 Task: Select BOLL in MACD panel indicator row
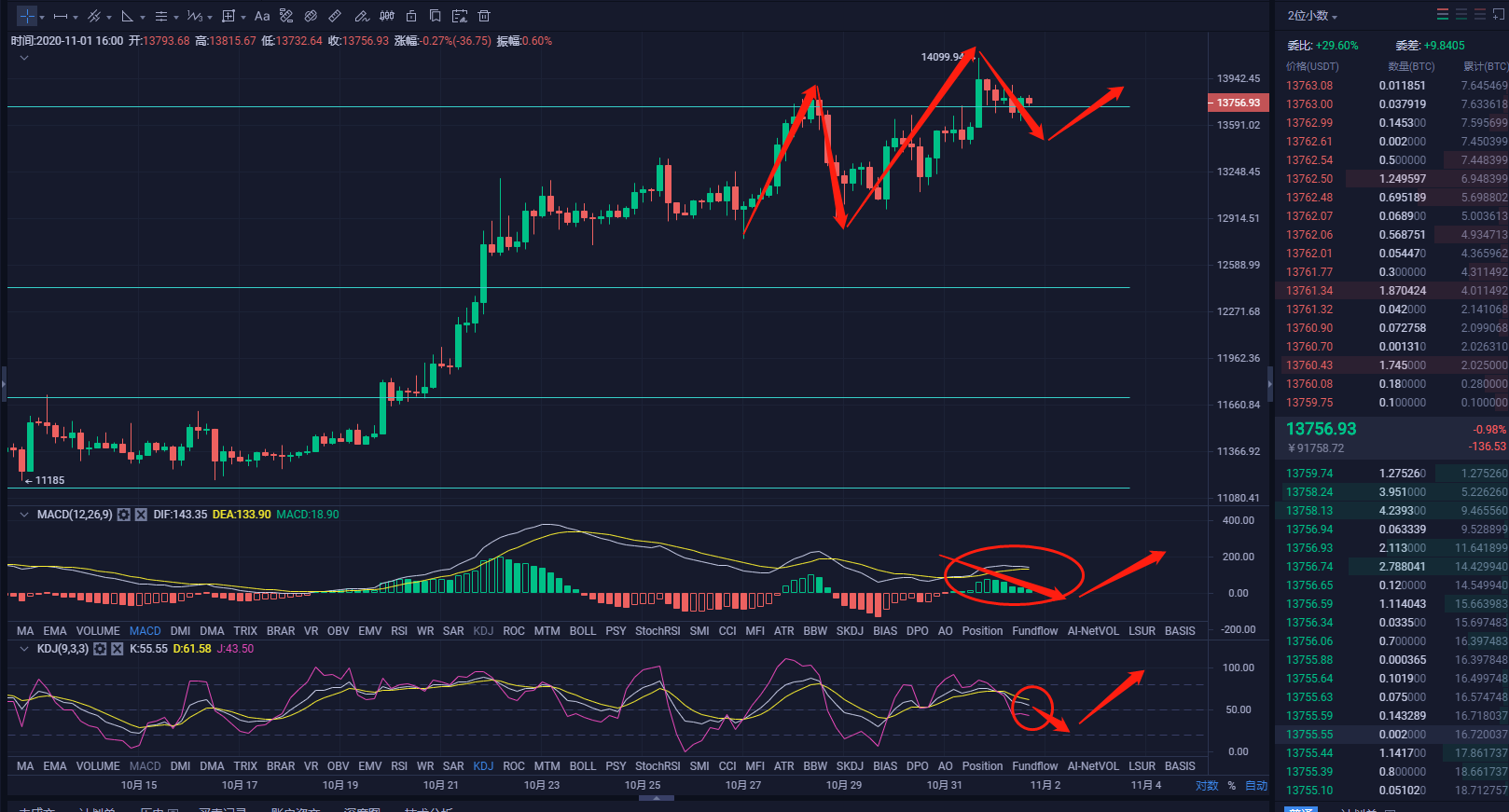coord(583,631)
